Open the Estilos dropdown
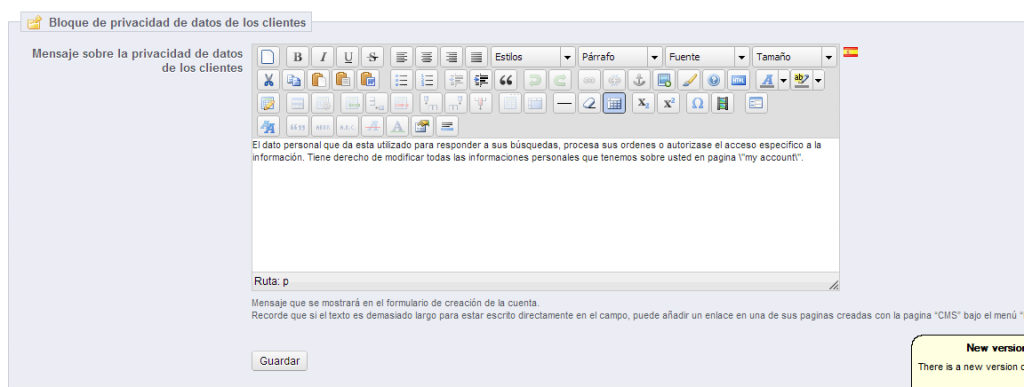This screenshot has width=1024, height=387. 533,57
